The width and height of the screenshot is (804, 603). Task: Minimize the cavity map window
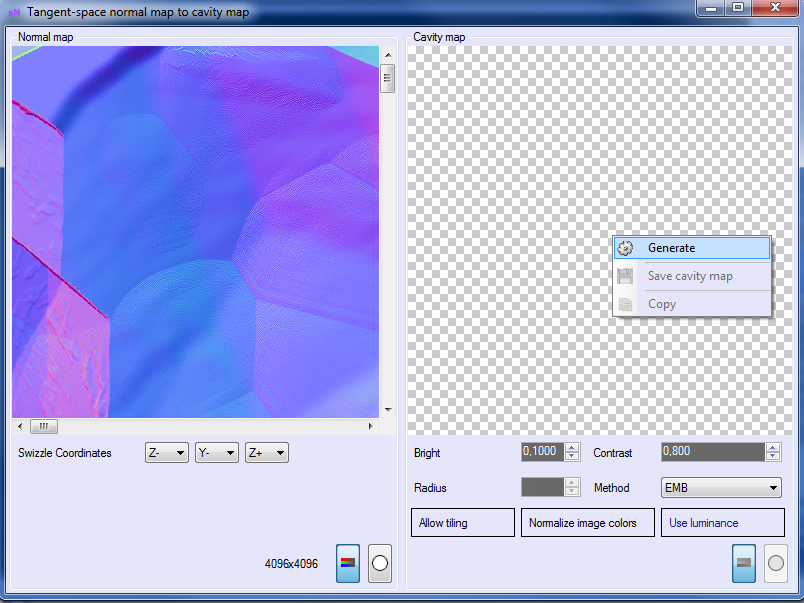711,8
